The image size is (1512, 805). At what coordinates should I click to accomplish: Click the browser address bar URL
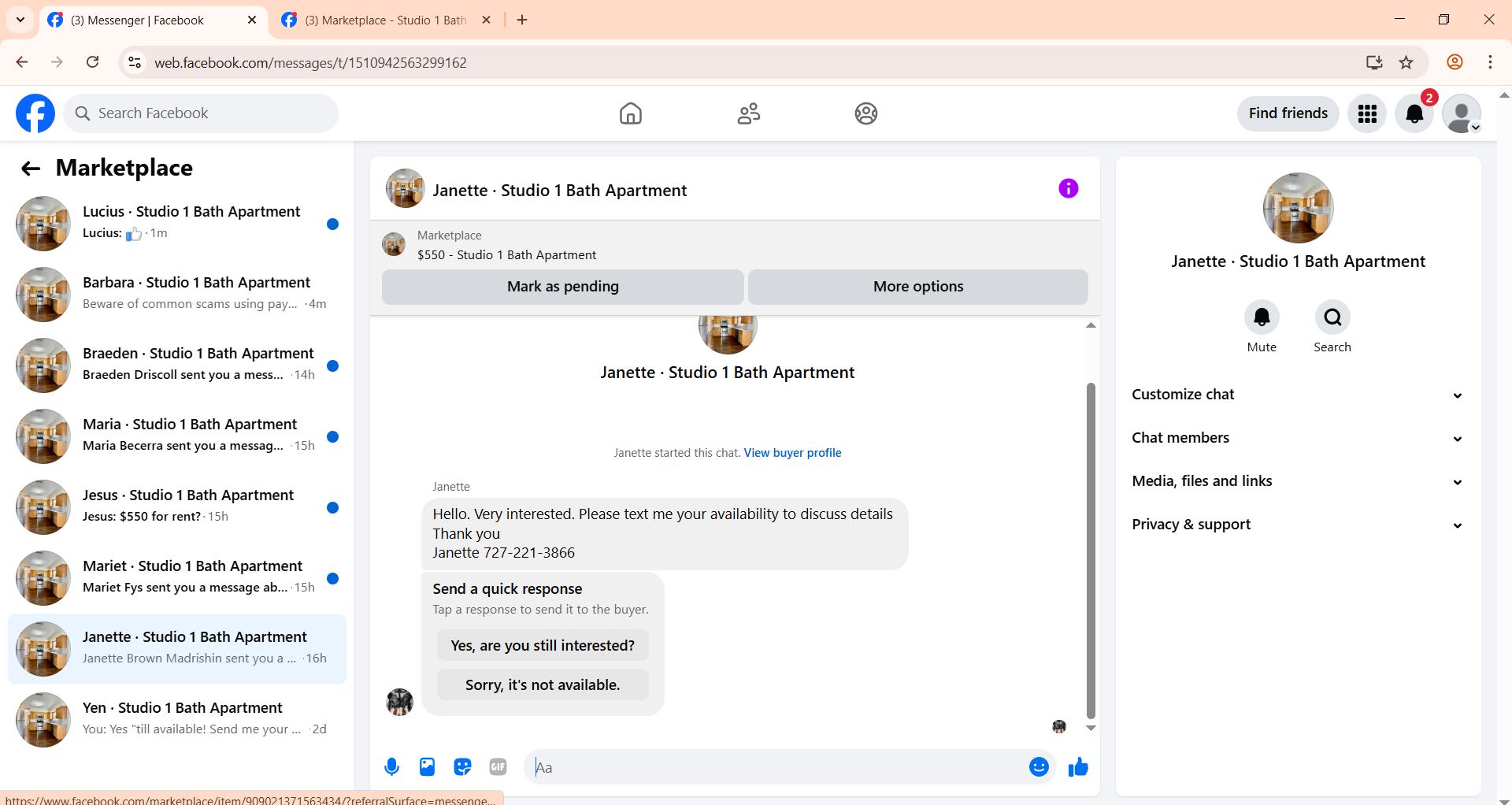[310, 62]
